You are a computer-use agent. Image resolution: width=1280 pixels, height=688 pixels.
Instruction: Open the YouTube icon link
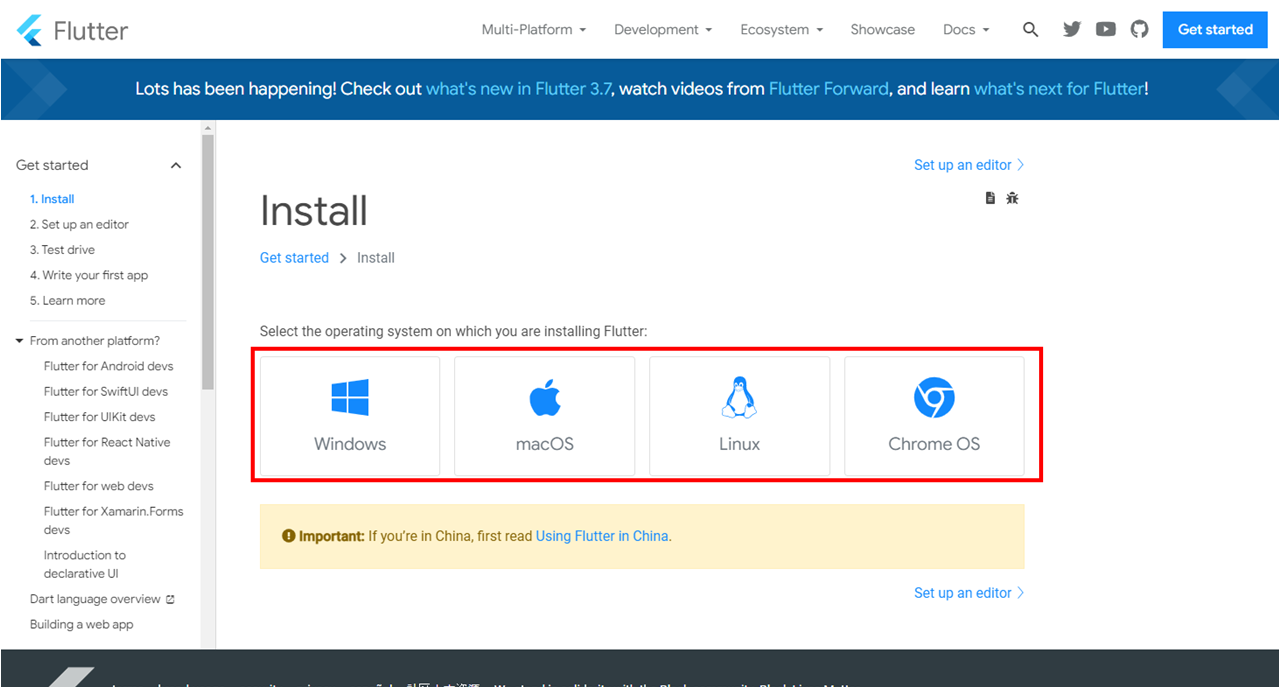[1105, 30]
